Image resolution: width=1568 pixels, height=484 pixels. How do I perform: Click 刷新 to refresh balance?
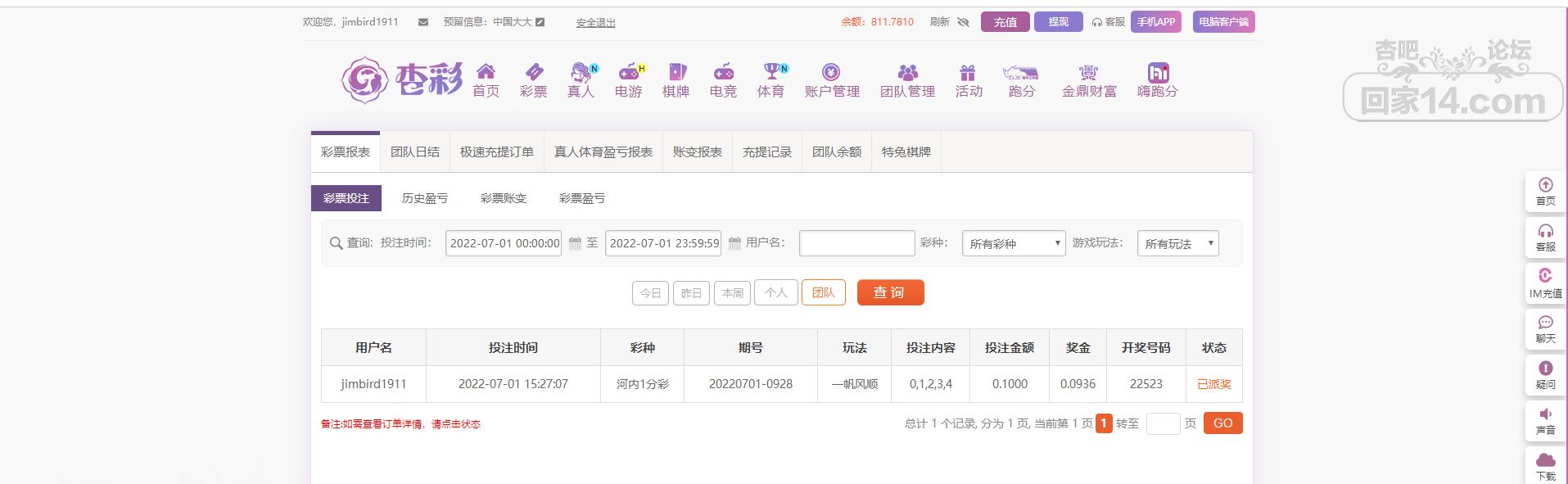coord(939,22)
